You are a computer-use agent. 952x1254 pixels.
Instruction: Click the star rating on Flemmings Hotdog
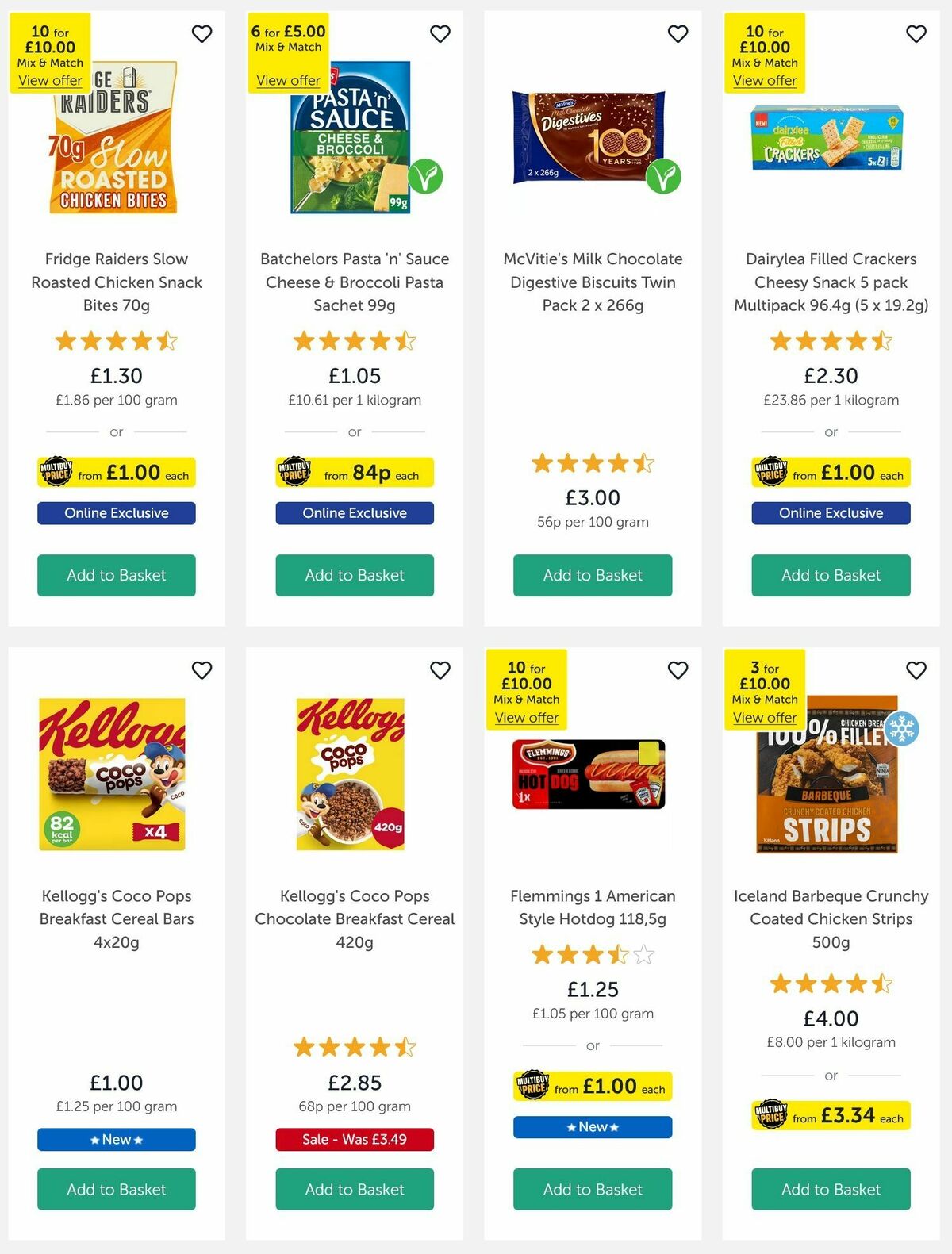click(x=592, y=955)
